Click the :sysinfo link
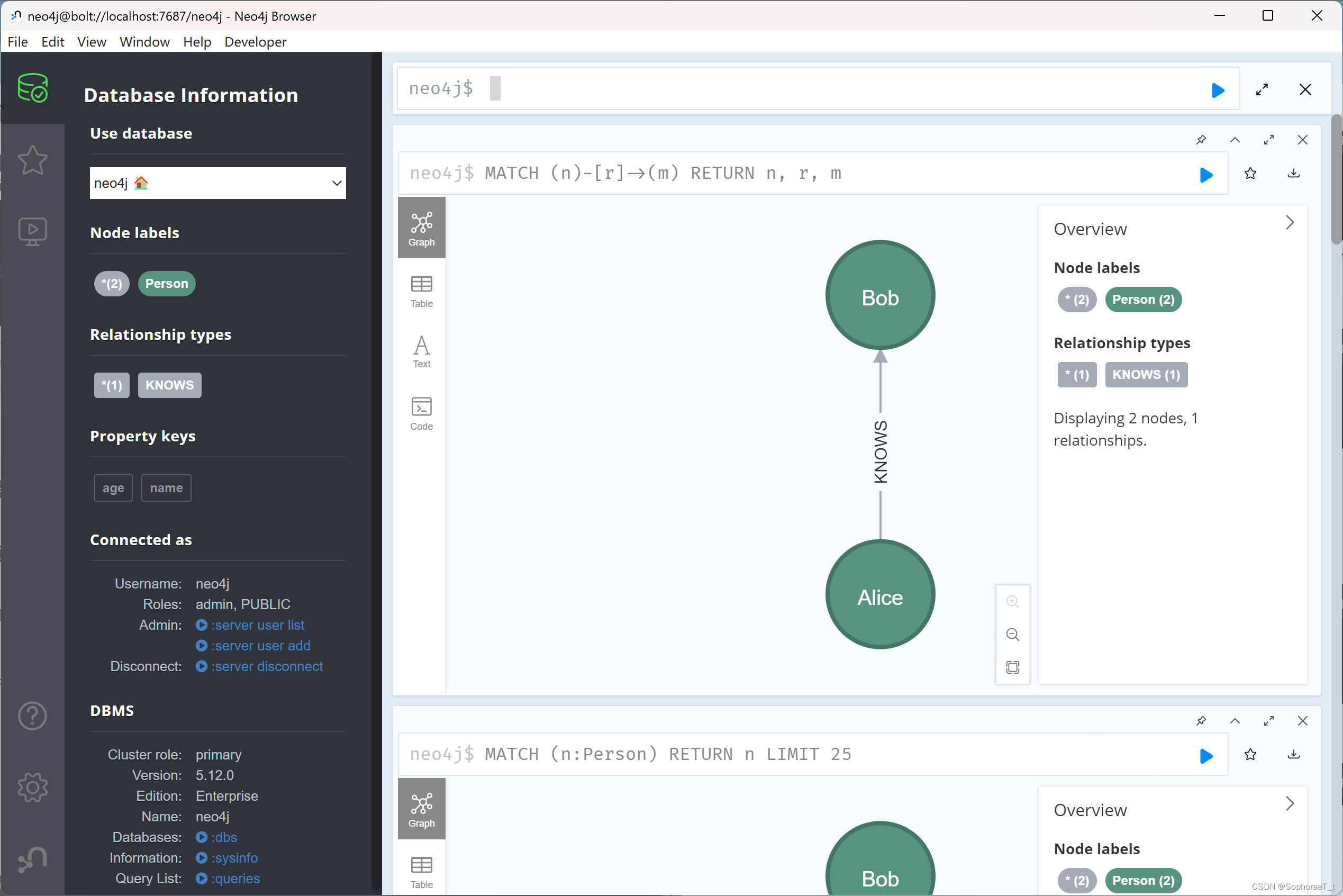The width and height of the screenshot is (1343, 896). pos(234,858)
